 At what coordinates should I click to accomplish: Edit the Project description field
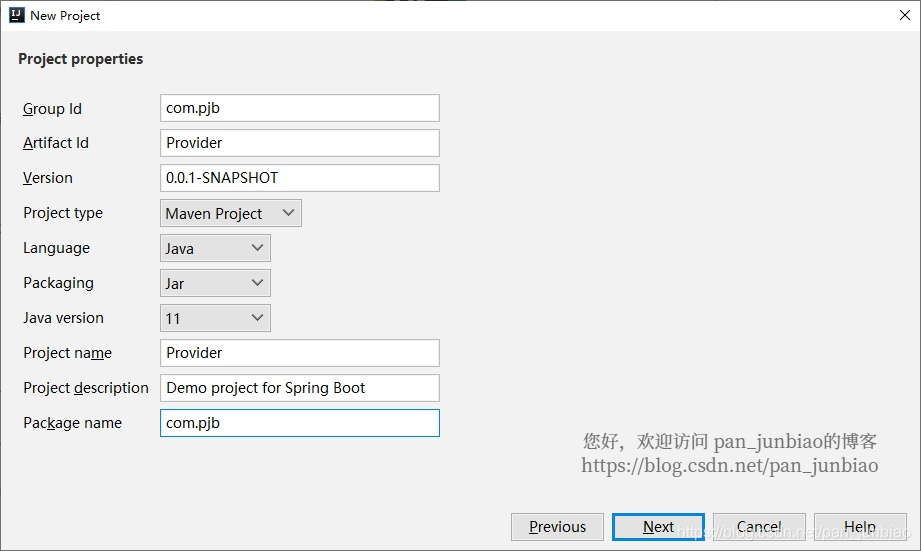pyautogui.click(x=300, y=388)
